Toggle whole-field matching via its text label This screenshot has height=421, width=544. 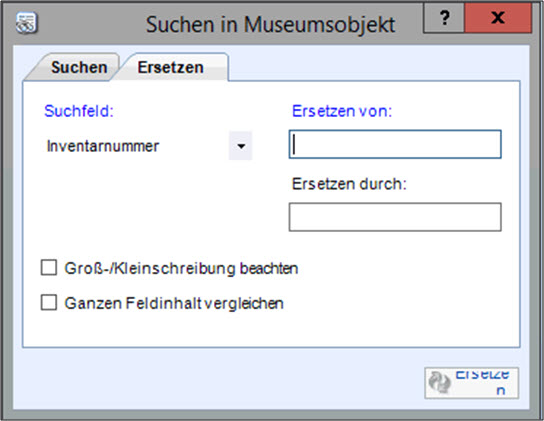click(174, 303)
